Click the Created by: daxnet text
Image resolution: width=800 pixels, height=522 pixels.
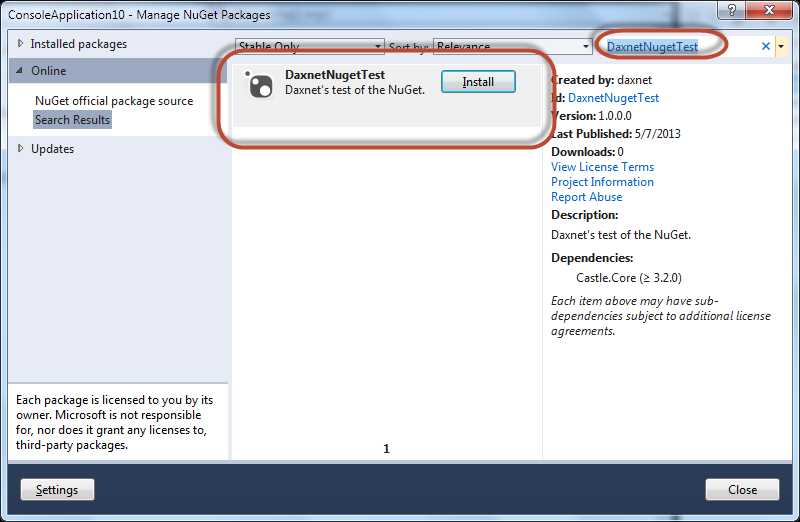[x=602, y=80]
